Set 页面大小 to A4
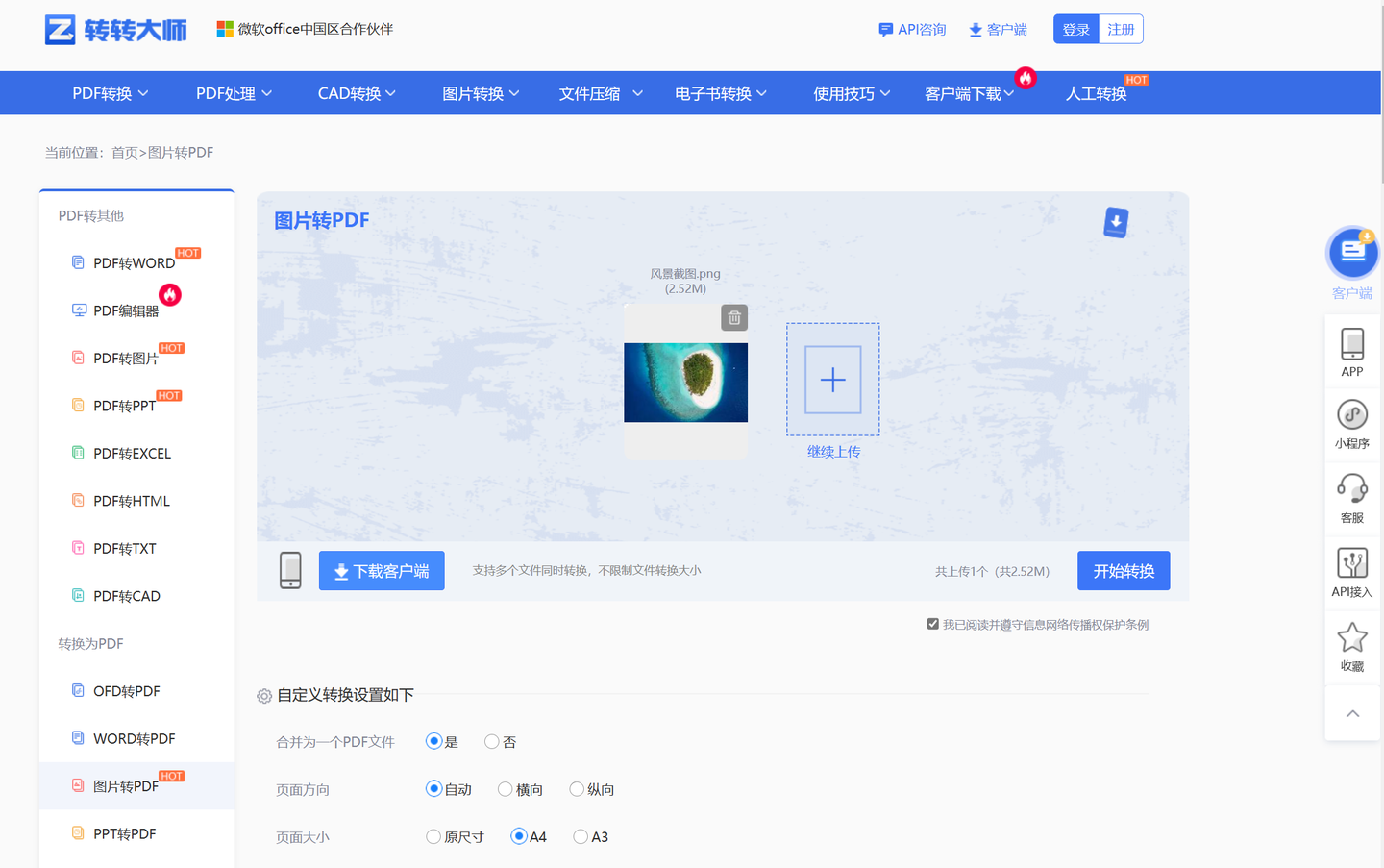Screen dimensions: 1384x868 (519, 835)
